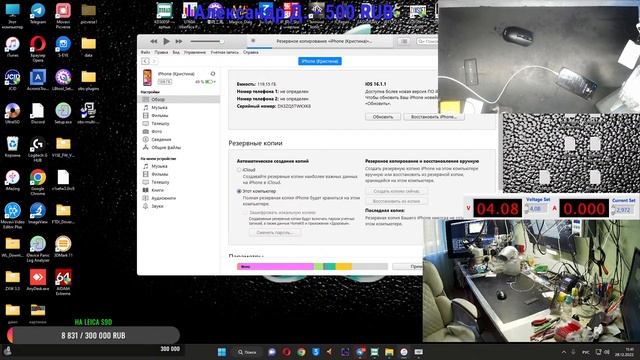Click the iTunes list view icon

point(404,41)
